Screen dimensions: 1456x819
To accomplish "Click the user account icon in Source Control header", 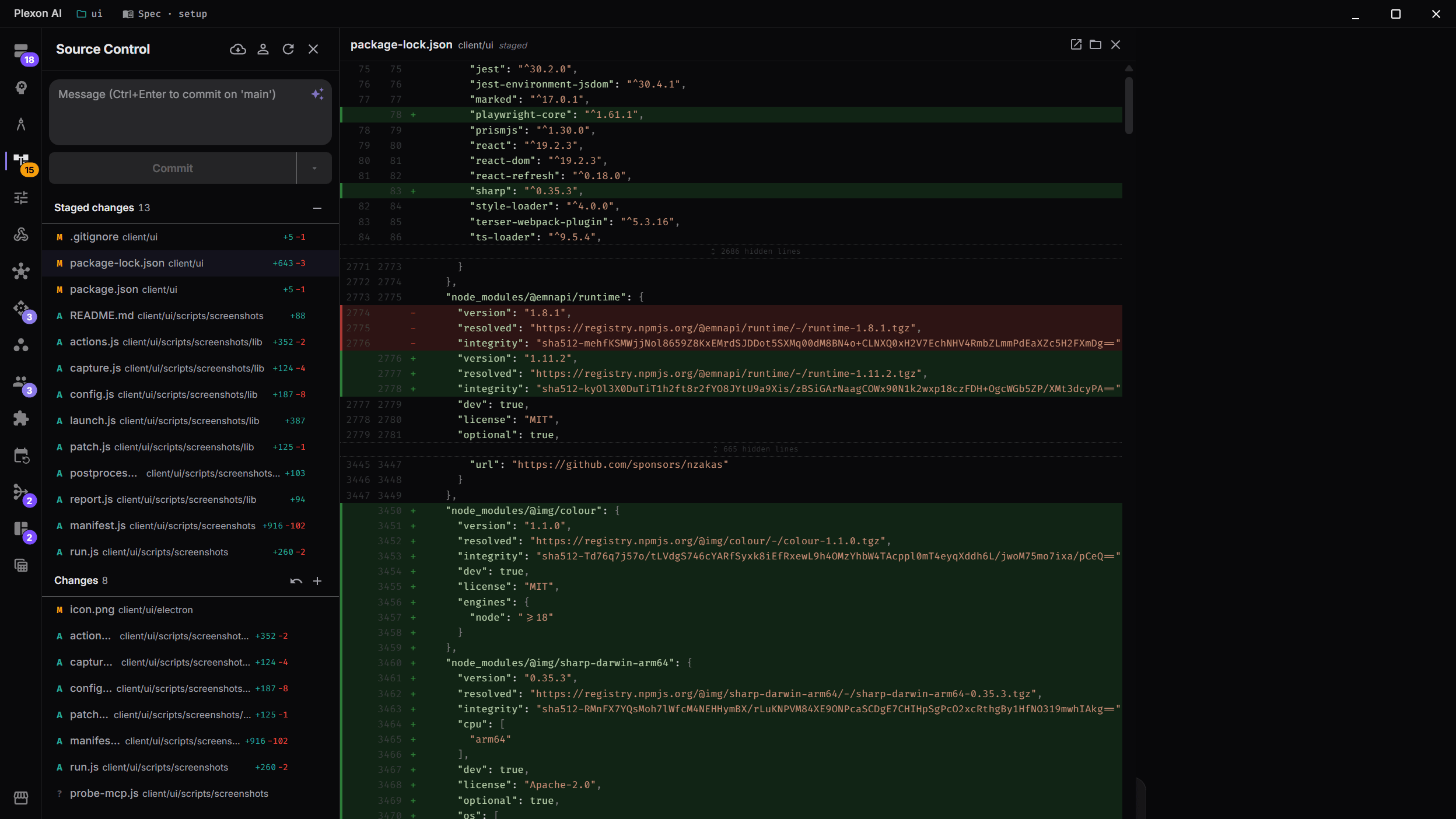I will coord(263,49).
